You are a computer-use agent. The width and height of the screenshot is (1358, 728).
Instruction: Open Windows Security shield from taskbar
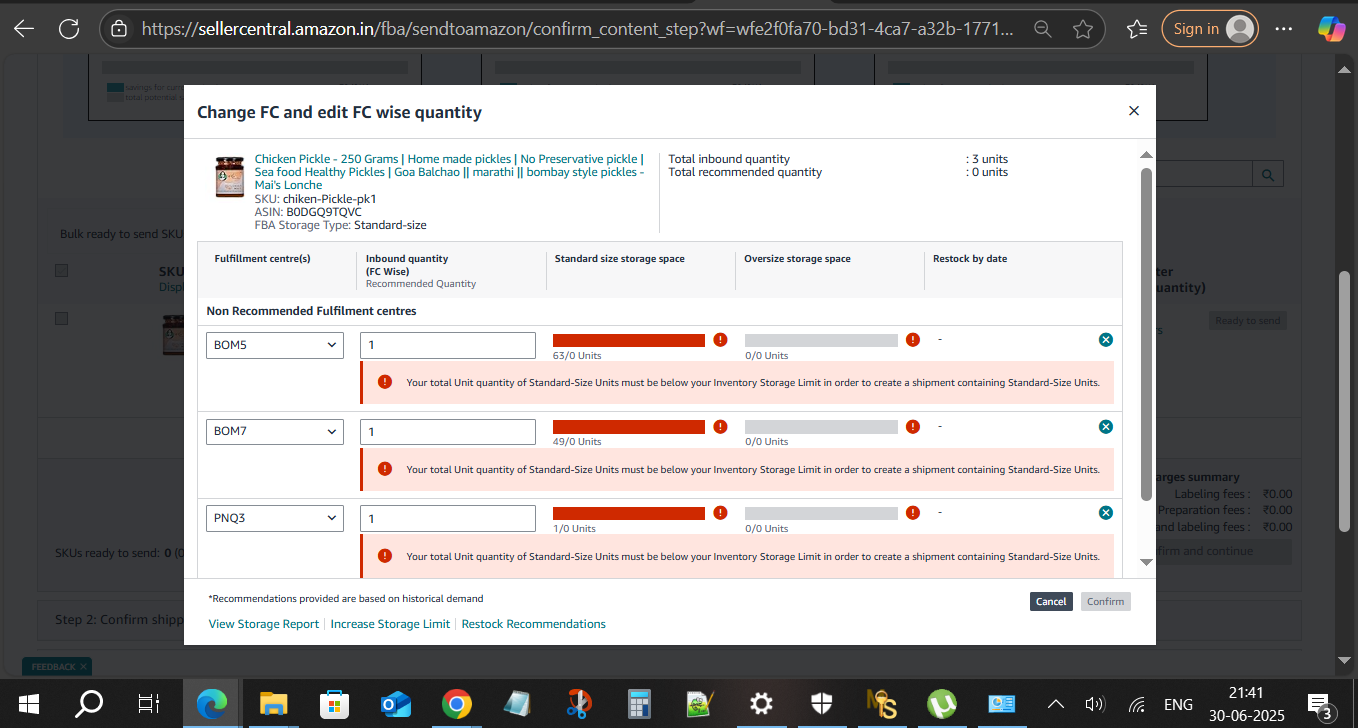coord(822,704)
